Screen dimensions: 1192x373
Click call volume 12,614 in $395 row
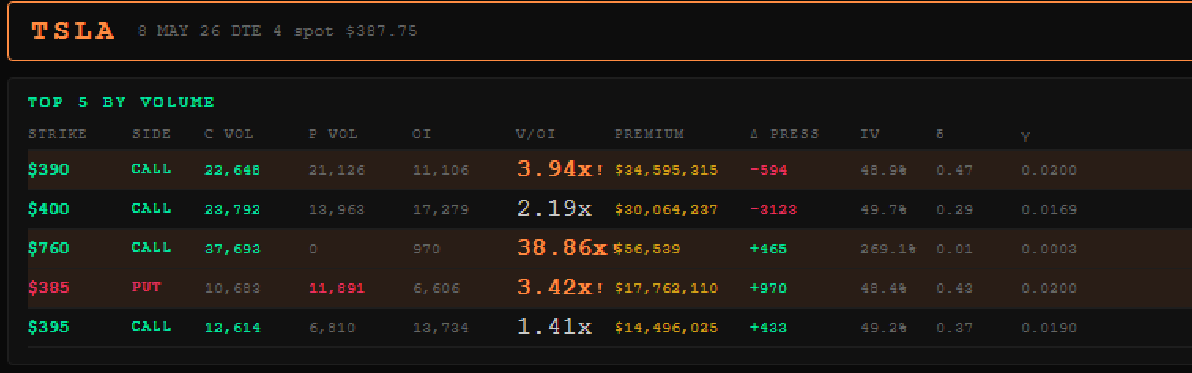(233, 328)
